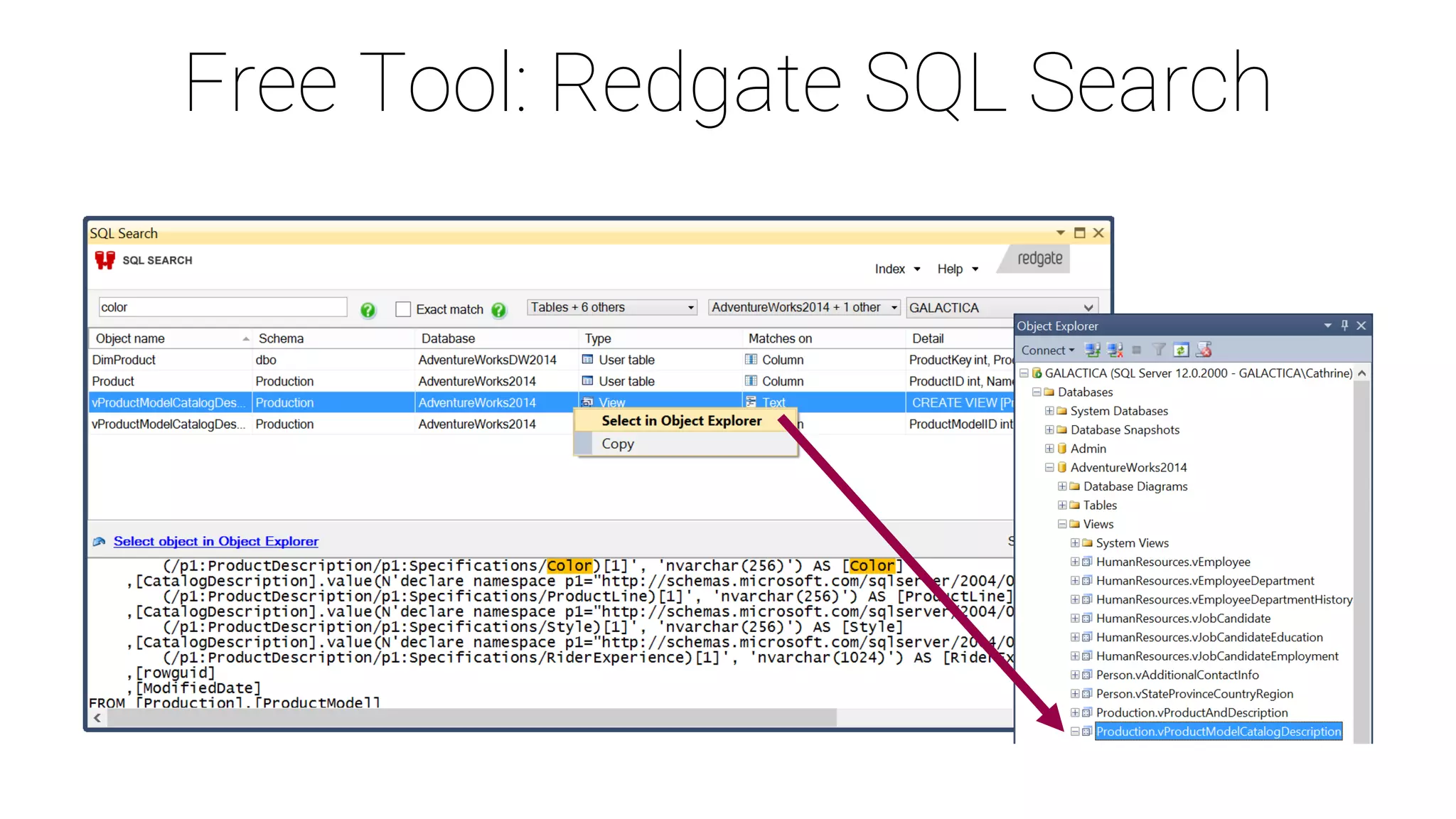
Task: Click the help icon next to Exact match
Action: 498,310
